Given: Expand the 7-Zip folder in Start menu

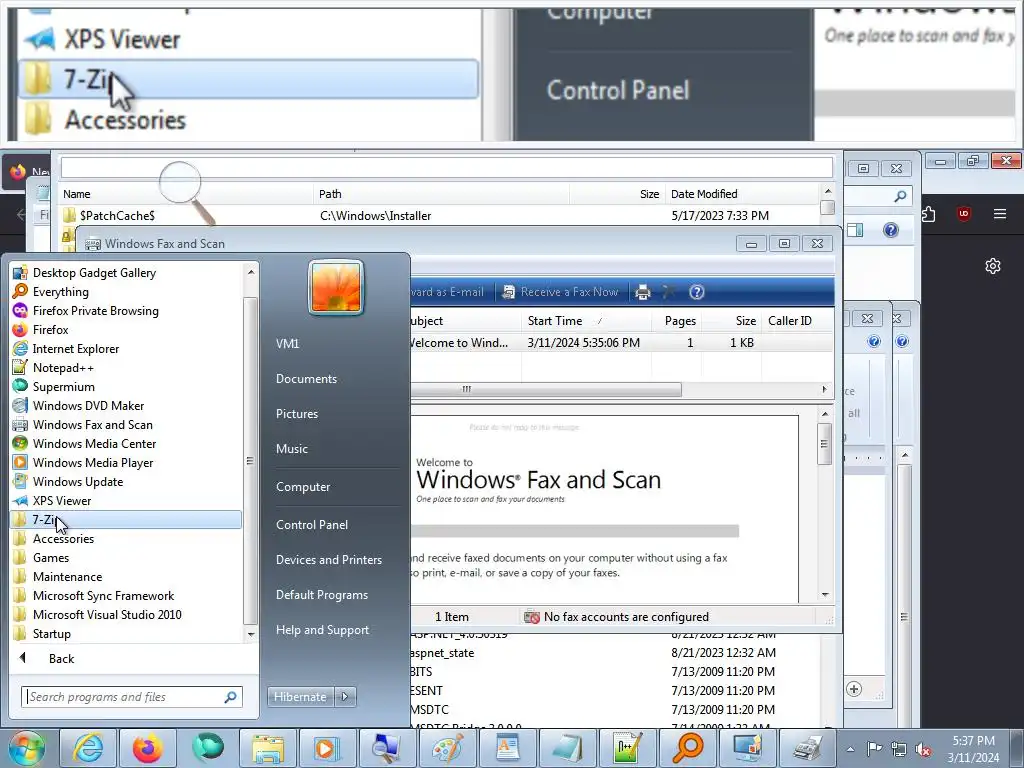Looking at the screenshot, I should coord(126,519).
